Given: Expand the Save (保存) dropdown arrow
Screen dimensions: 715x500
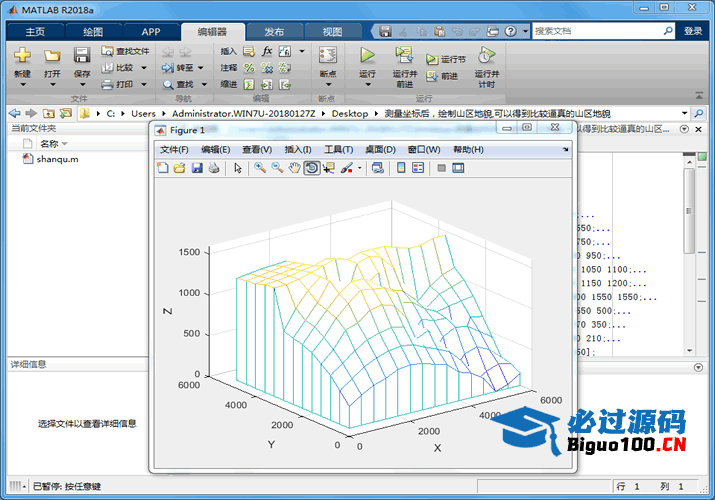Looking at the screenshot, I should tap(82, 85).
